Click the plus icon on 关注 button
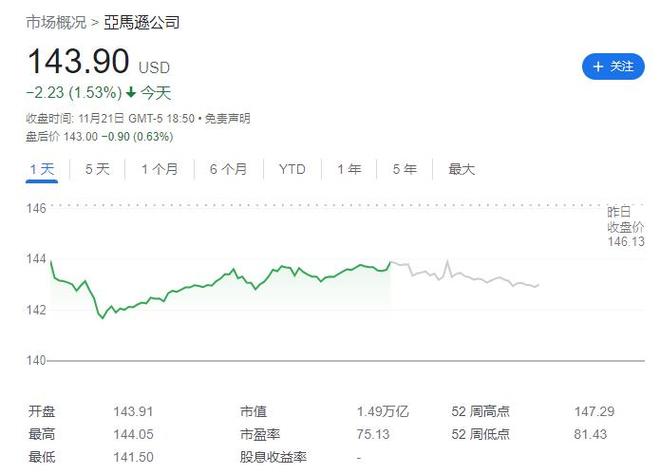The width and height of the screenshot is (660, 474). pyautogui.click(x=598, y=66)
